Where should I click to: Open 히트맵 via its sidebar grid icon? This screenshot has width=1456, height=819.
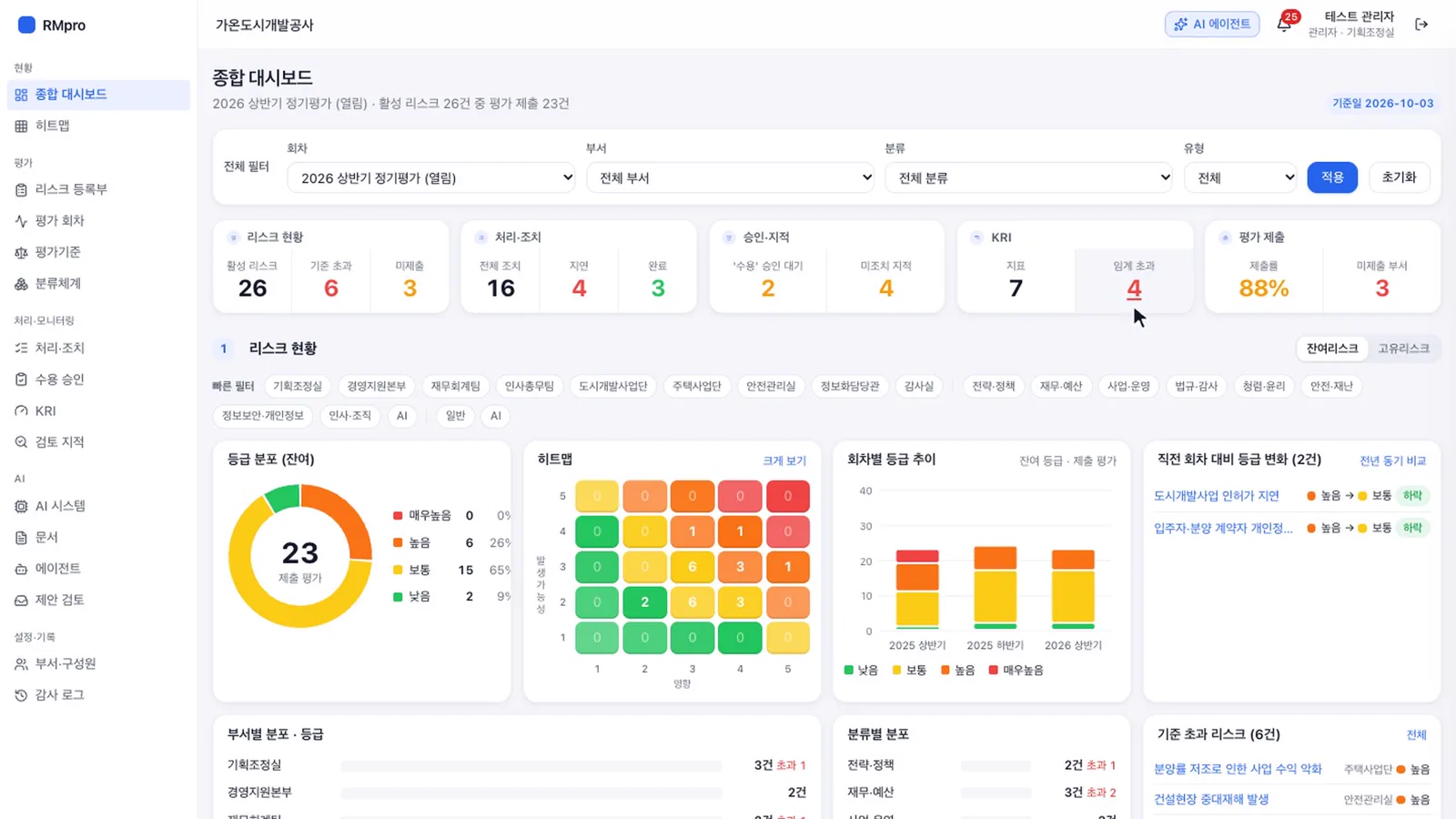click(x=21, y=126)
